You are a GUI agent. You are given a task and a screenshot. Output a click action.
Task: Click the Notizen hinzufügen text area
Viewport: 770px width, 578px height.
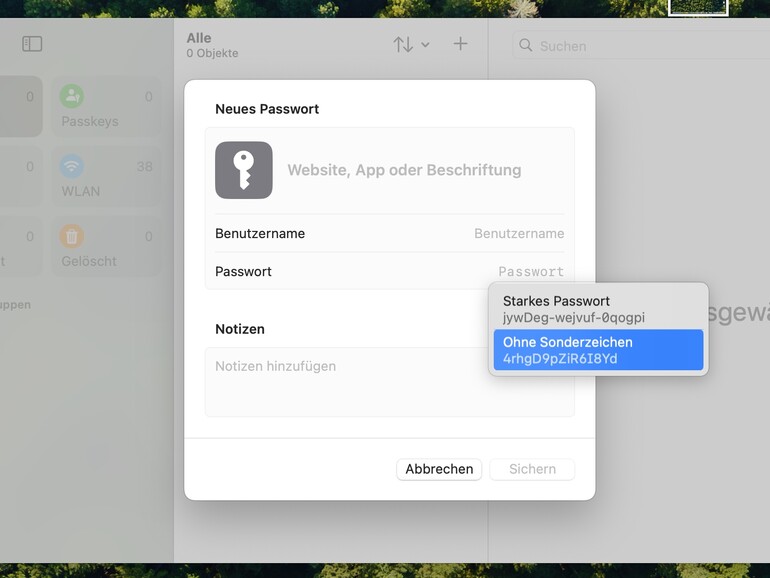point(389,382)
